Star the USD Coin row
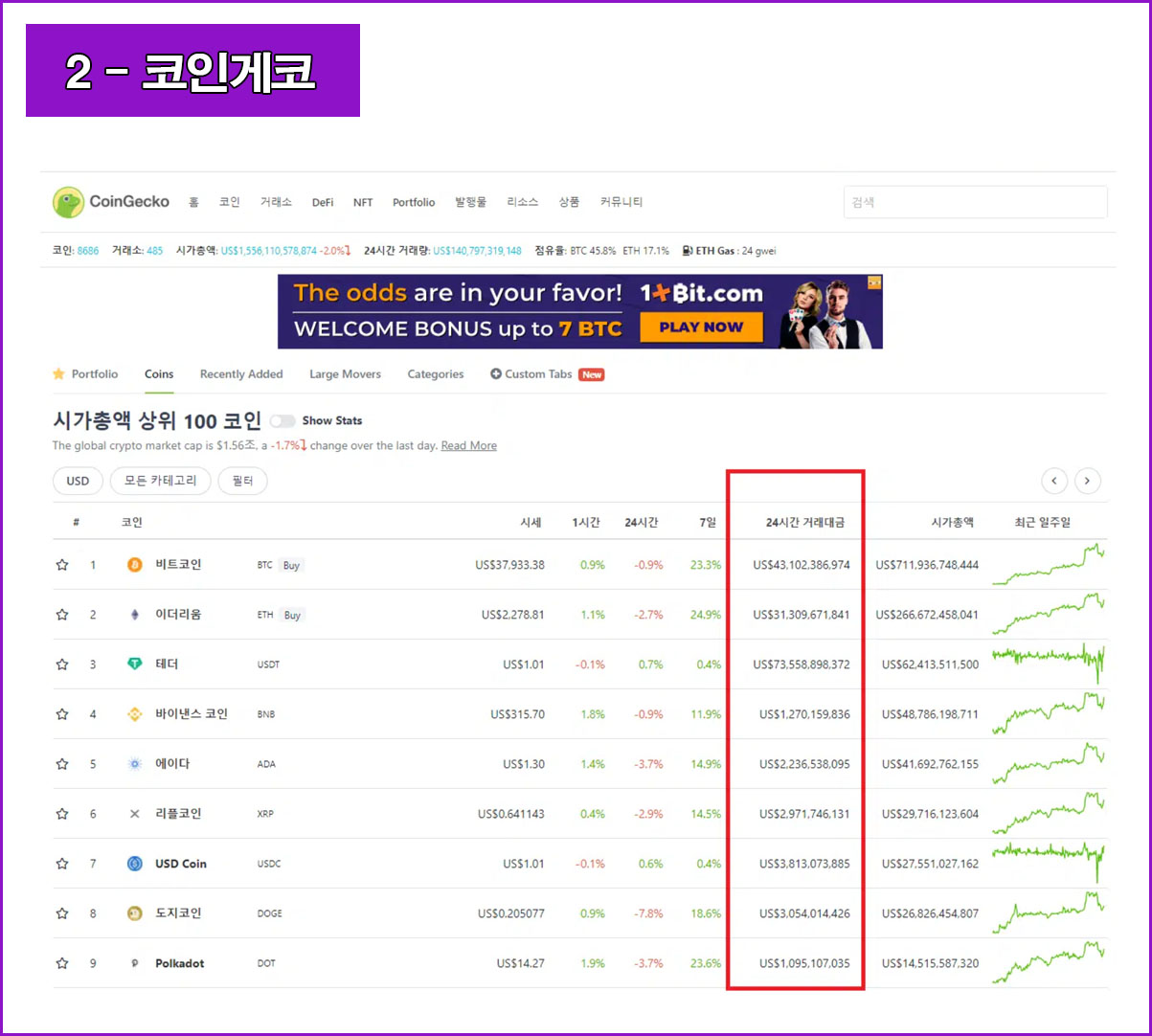The width and height of the screenshot is (1152, 1036). coord(62,864)
